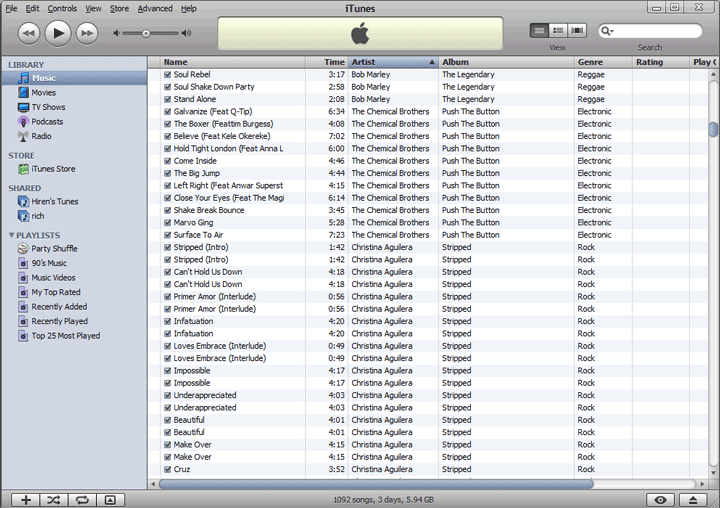Uncheck The Big Jump checkbox
The height and width of the screenshot is (508, 720).
click(x=168, y=173)
